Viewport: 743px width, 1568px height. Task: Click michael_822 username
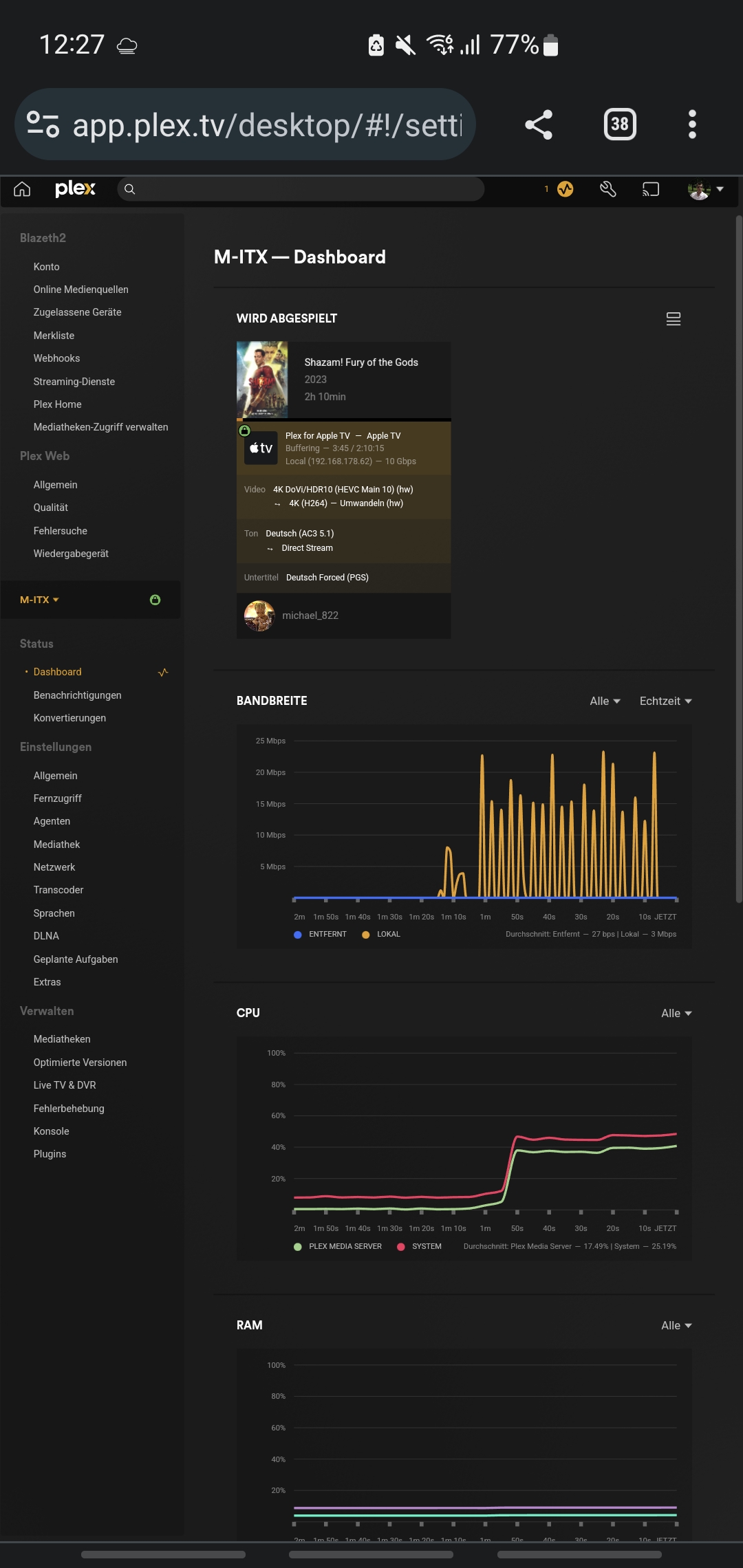click(310, 616)
